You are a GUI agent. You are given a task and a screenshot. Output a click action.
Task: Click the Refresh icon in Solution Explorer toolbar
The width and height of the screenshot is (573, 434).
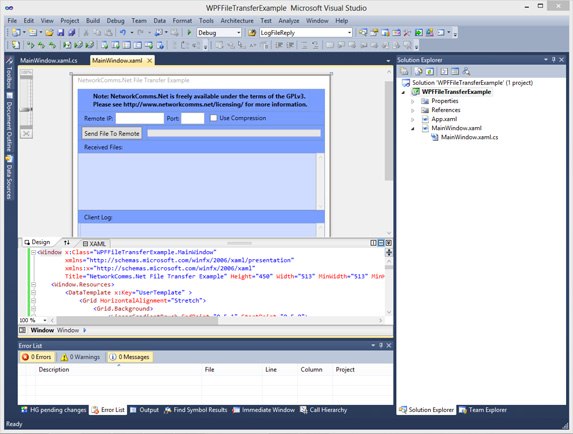point(430,71)
